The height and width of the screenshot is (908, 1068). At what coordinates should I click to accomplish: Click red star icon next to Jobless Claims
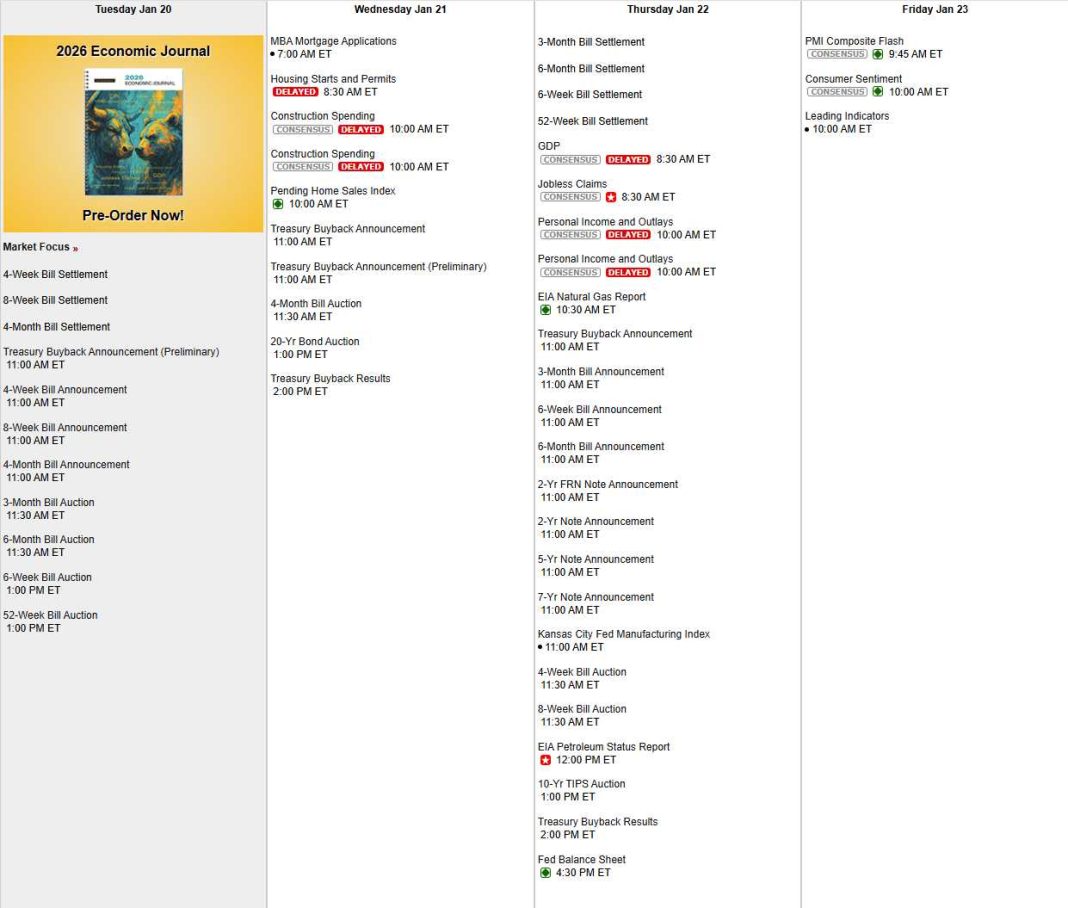pos(611,197)
